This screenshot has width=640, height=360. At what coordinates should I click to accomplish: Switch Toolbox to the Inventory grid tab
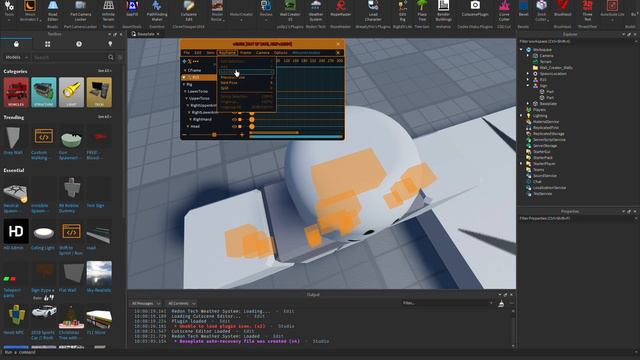(x=47, y=44)
